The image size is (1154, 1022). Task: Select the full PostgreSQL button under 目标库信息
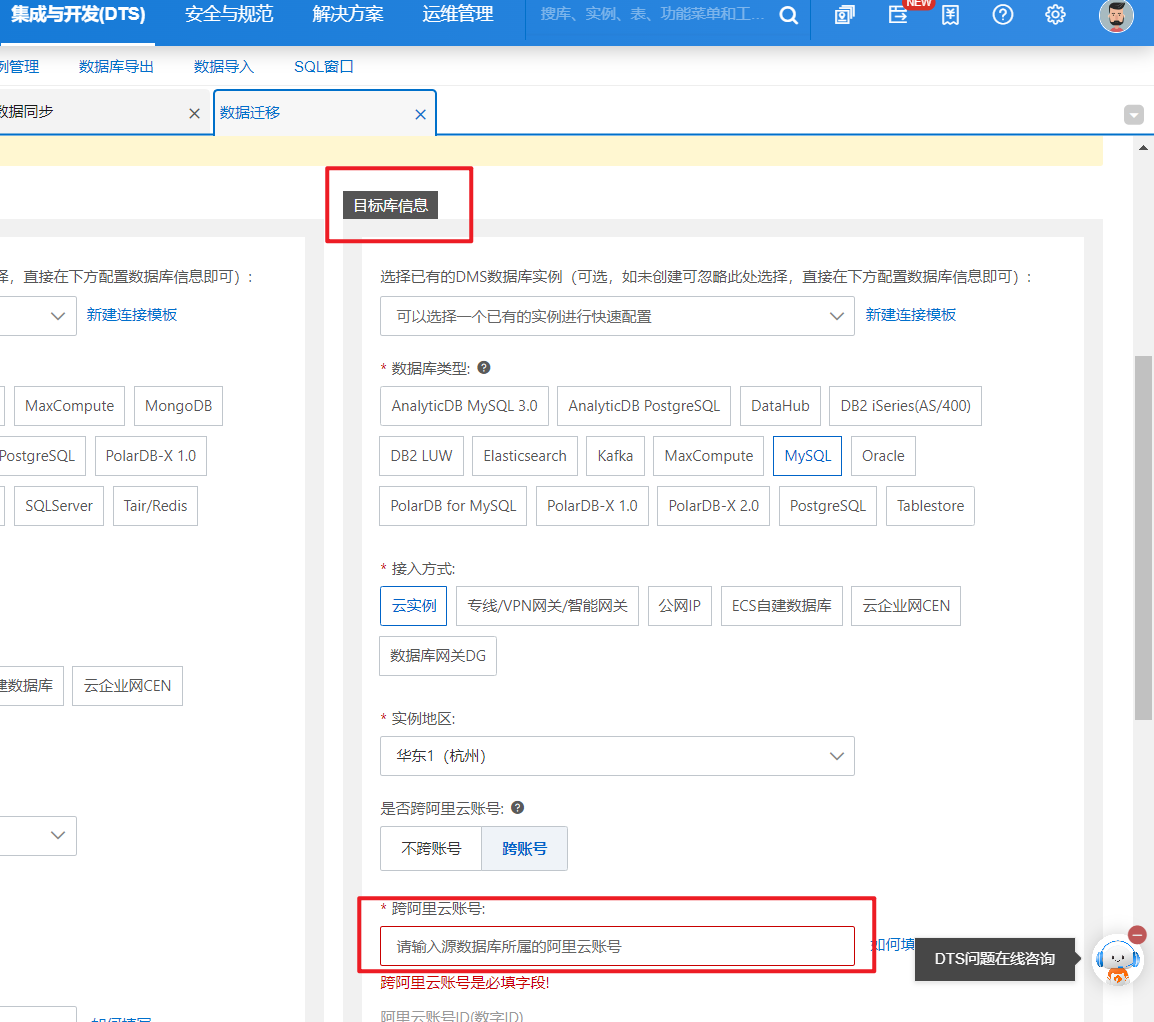[828, 506]
